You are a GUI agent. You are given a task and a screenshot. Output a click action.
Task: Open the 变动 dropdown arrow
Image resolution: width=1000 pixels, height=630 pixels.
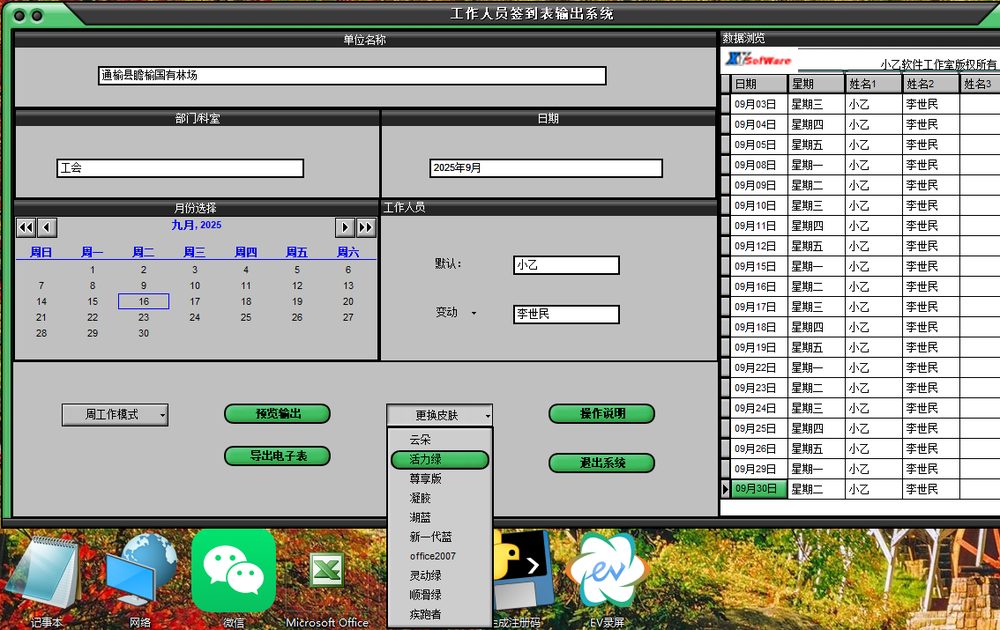pyautogui.click(x=474, y=313)
